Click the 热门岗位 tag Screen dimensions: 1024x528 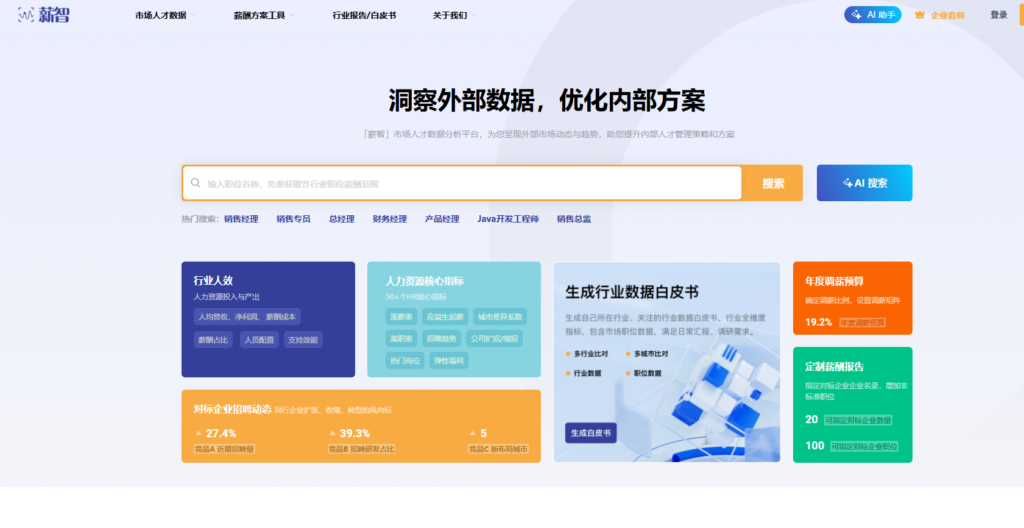[405, 360]
